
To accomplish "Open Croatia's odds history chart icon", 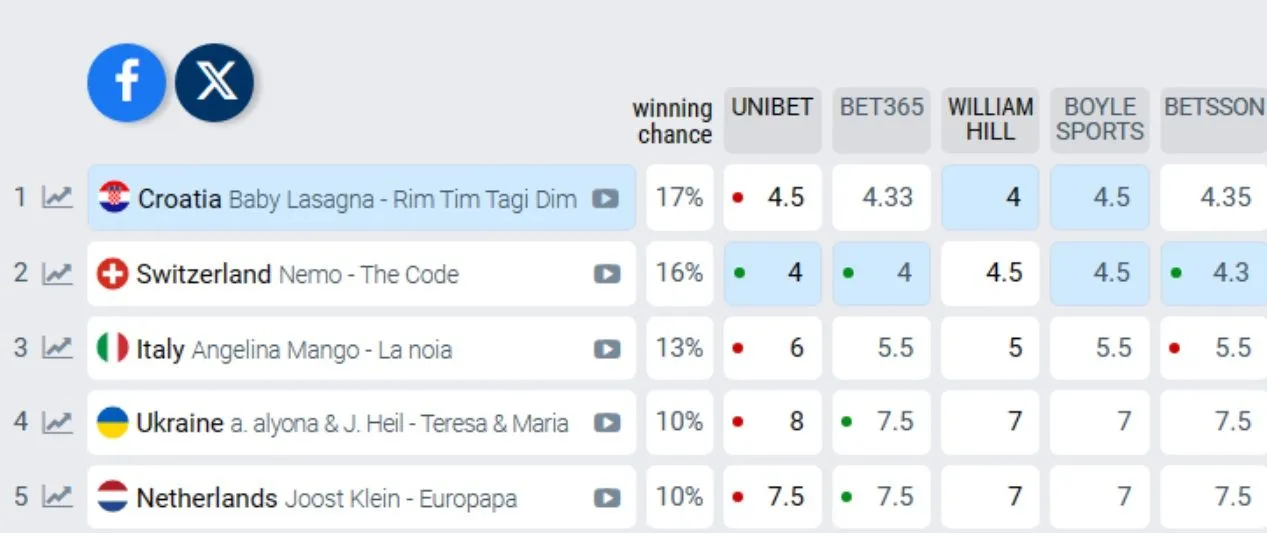I will point(58,198).
